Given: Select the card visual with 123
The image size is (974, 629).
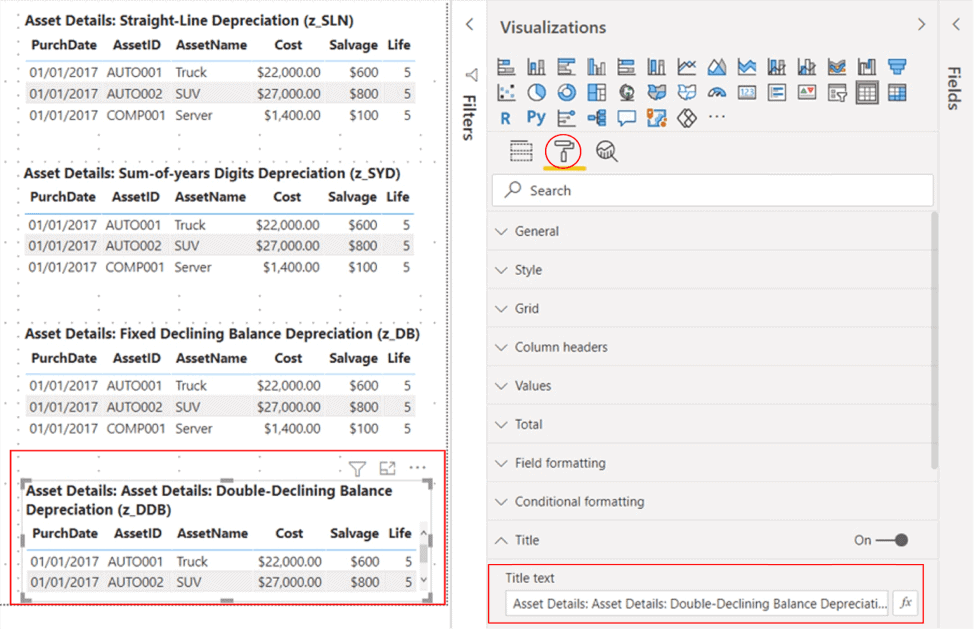Looking at the screenshot, I should [747, 93].
